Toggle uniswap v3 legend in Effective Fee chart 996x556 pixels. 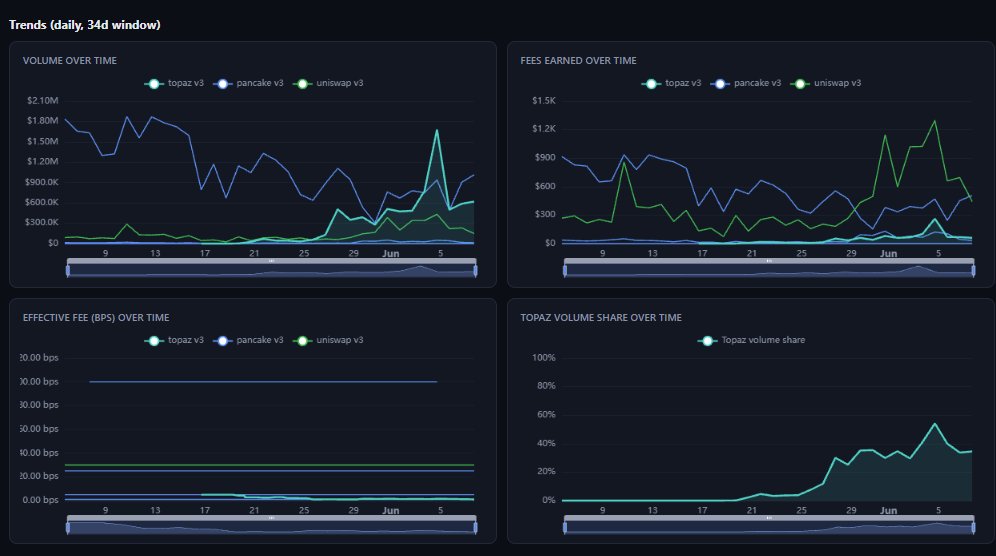[x=329, y=341]
